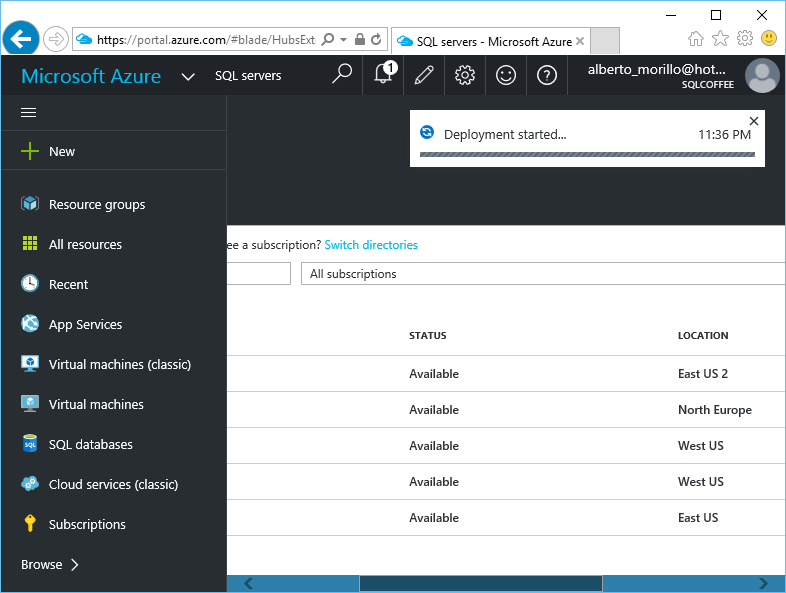This screenshot has width=786, height=593.
Task: Click the horizontal scrollbar right arrow
Action: [763, 583]
